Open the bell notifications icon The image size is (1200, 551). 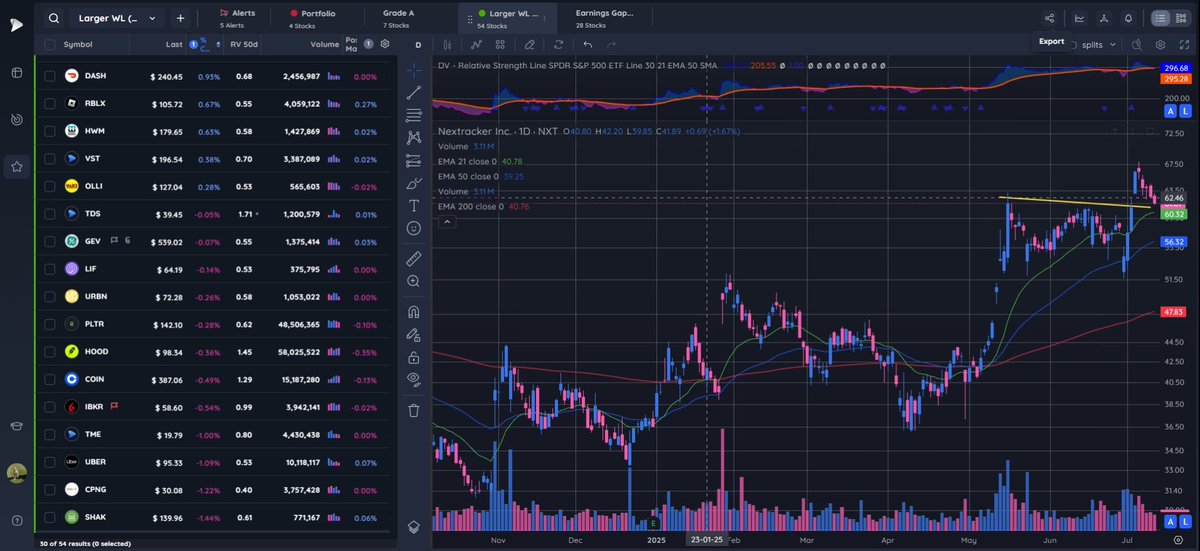click(x=1128, y=18)
